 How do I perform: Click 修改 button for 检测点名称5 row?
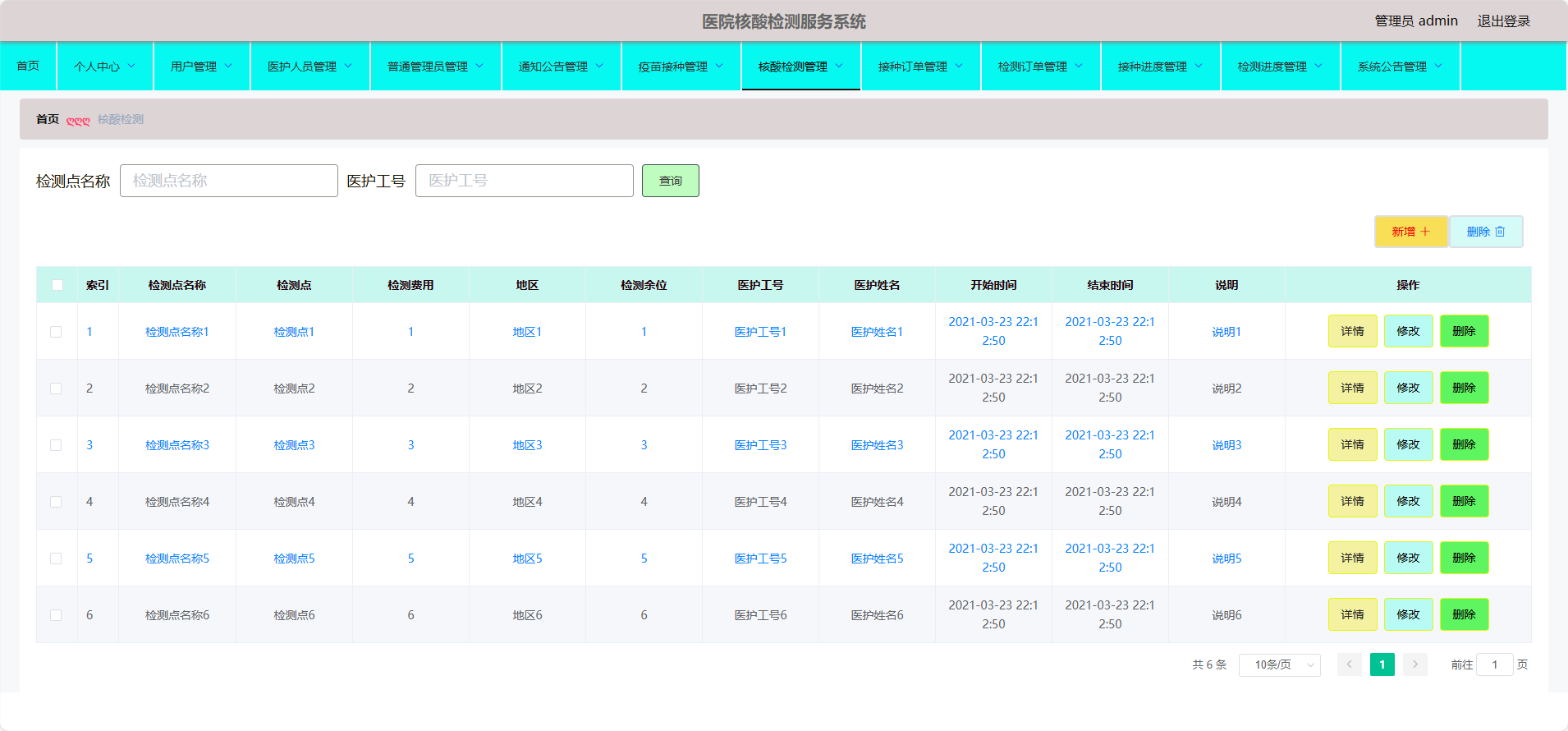click(x=1409, y=558)
